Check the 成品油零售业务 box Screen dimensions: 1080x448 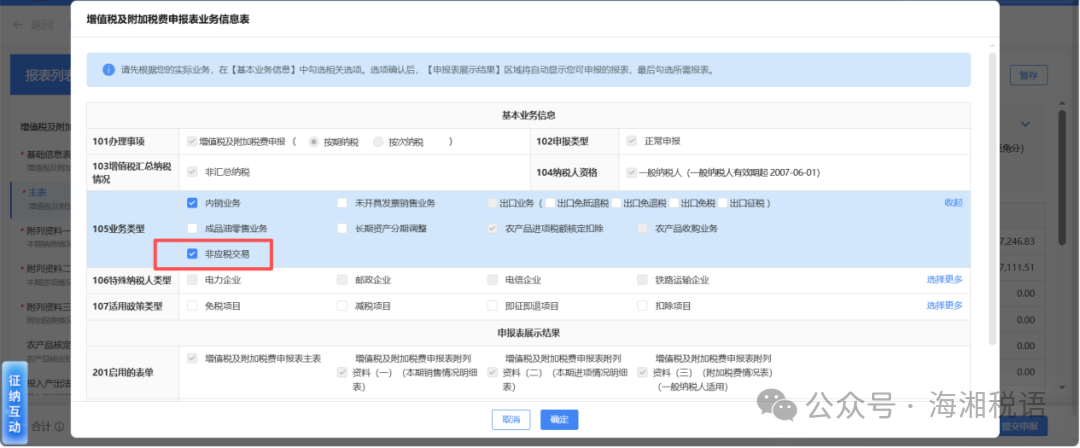(192, 228)
